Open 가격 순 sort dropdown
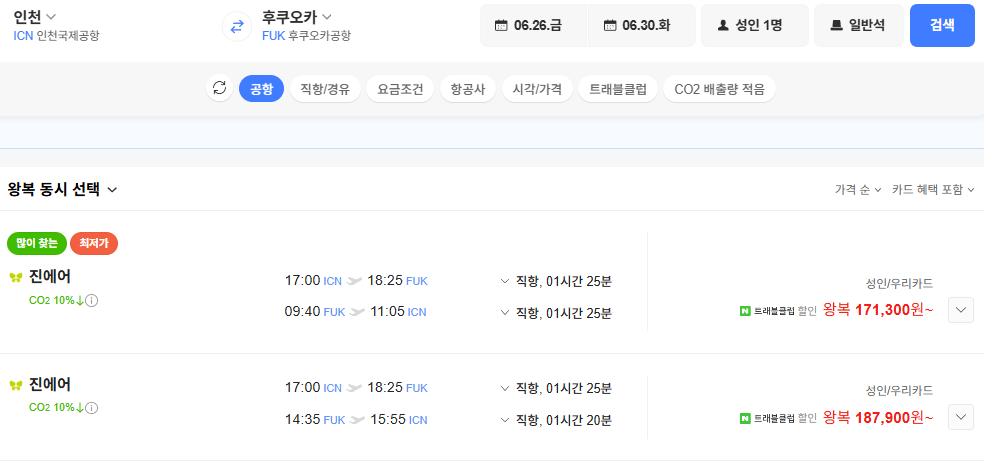This screenshot has width=984, height=462. [x=858, y=190]
